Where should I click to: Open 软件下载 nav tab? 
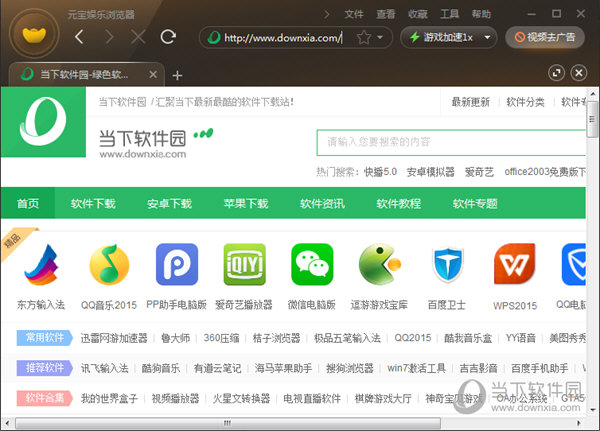pos(93,203)
